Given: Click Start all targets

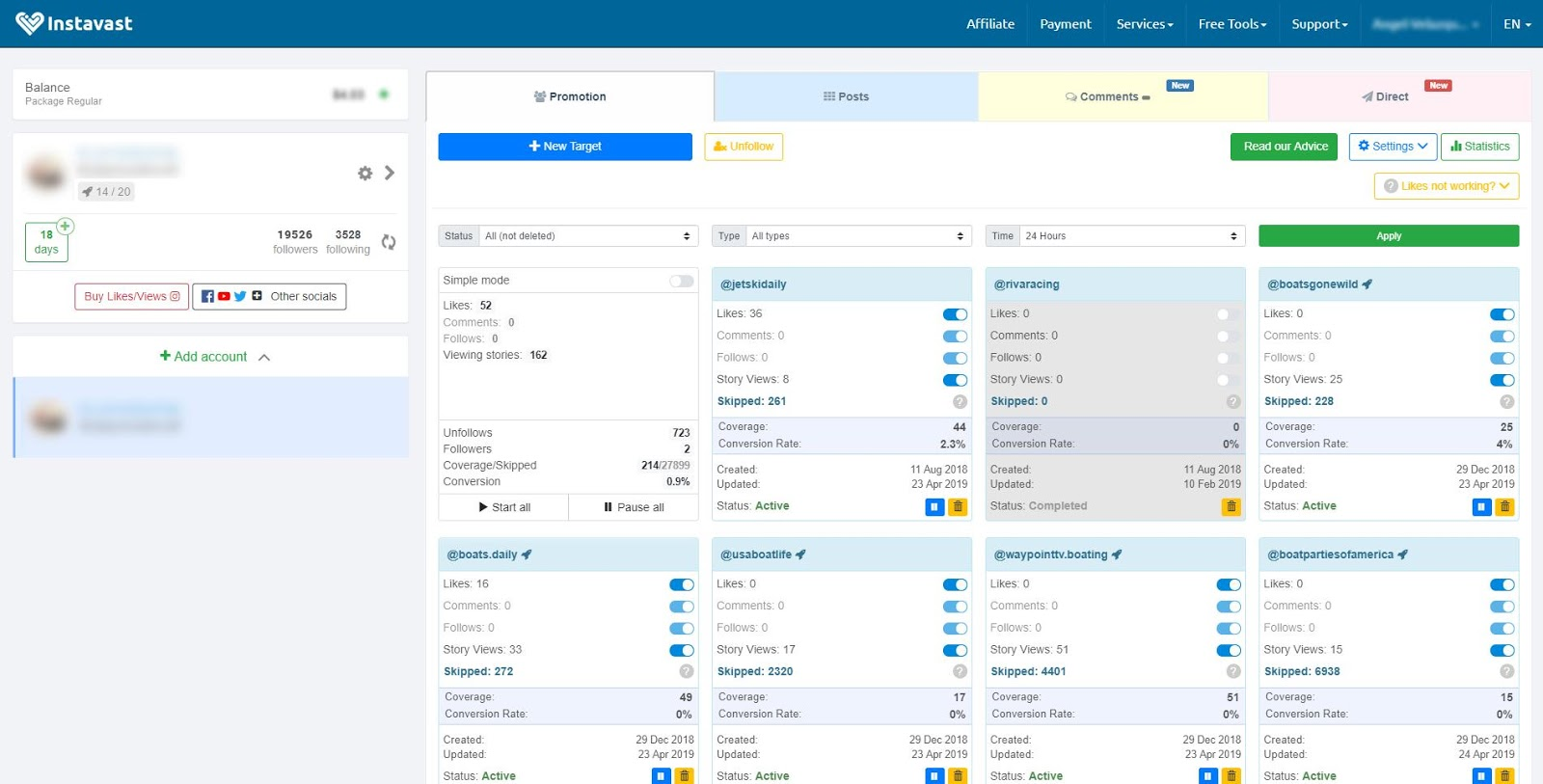Looking at the screenshot, I should (503, 507).
